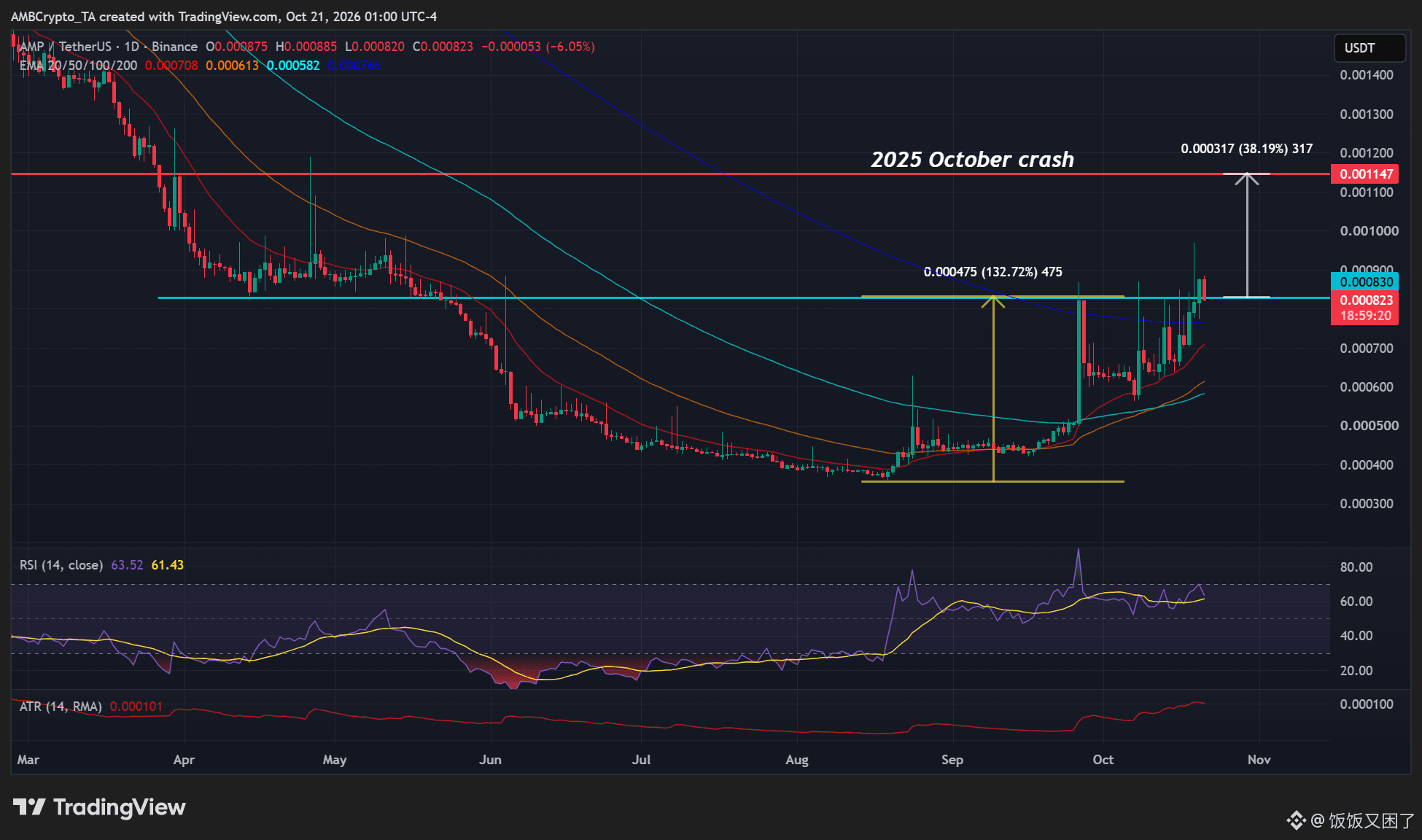Select the cyan 0.000830 price label

click(1365, 282)
